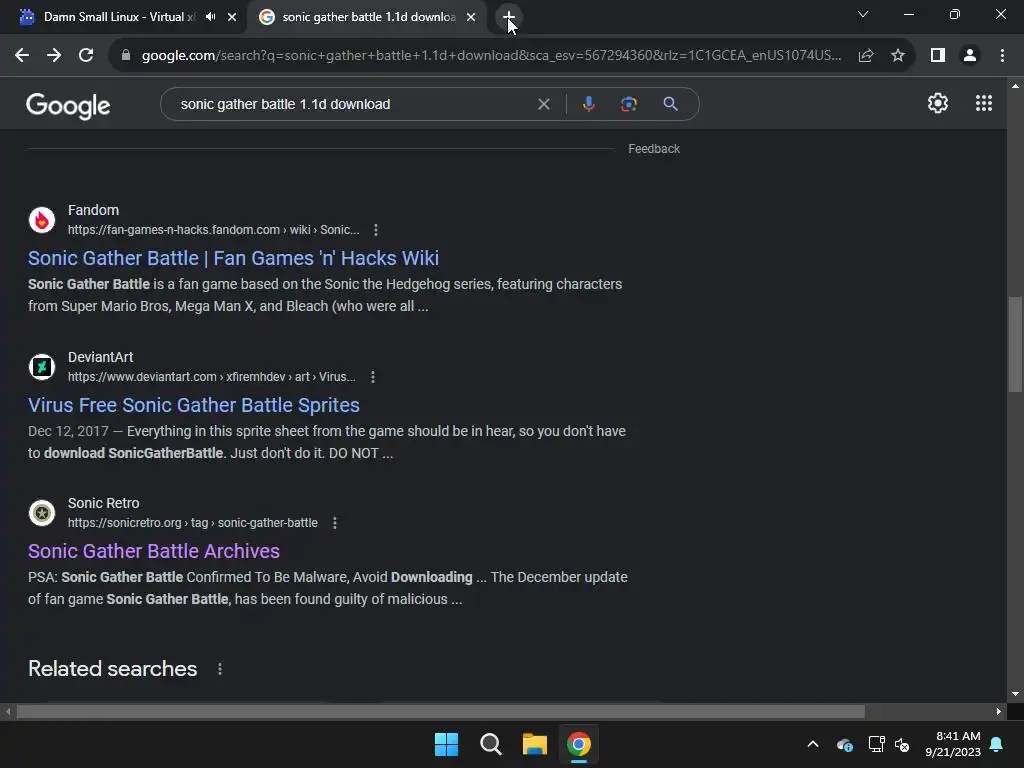Click the fan-games-n-hacks.fandom.com URL
Viewport: 1024px width, 768px height.
click(214, 230)
